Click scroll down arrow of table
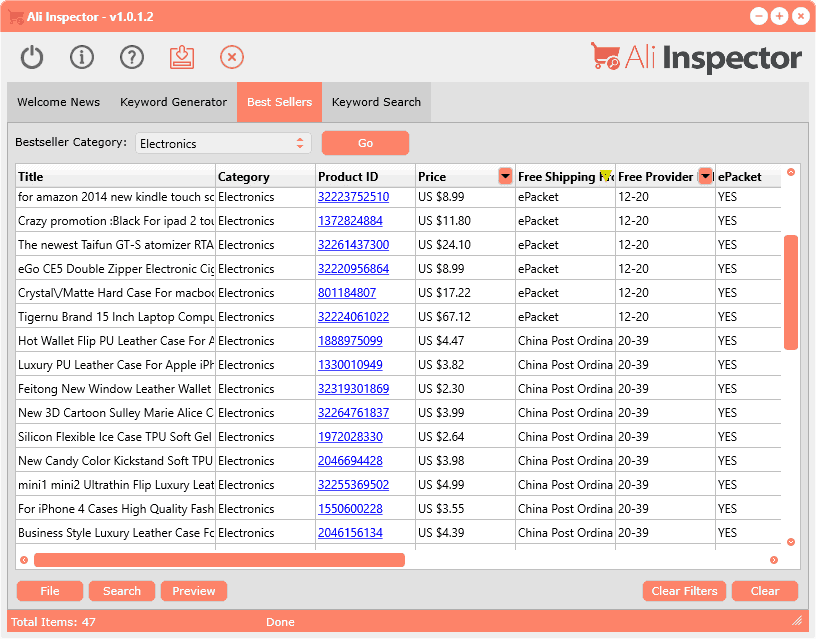816x639 pixels. point(790,542)
